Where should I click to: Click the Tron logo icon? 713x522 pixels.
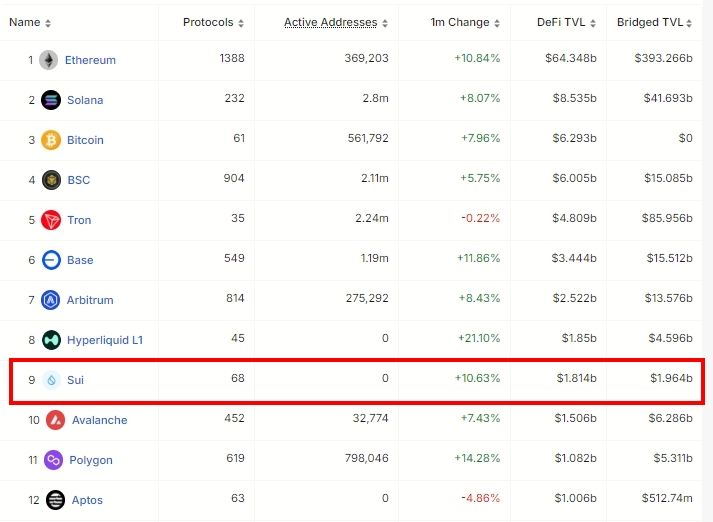click(51, 220)
